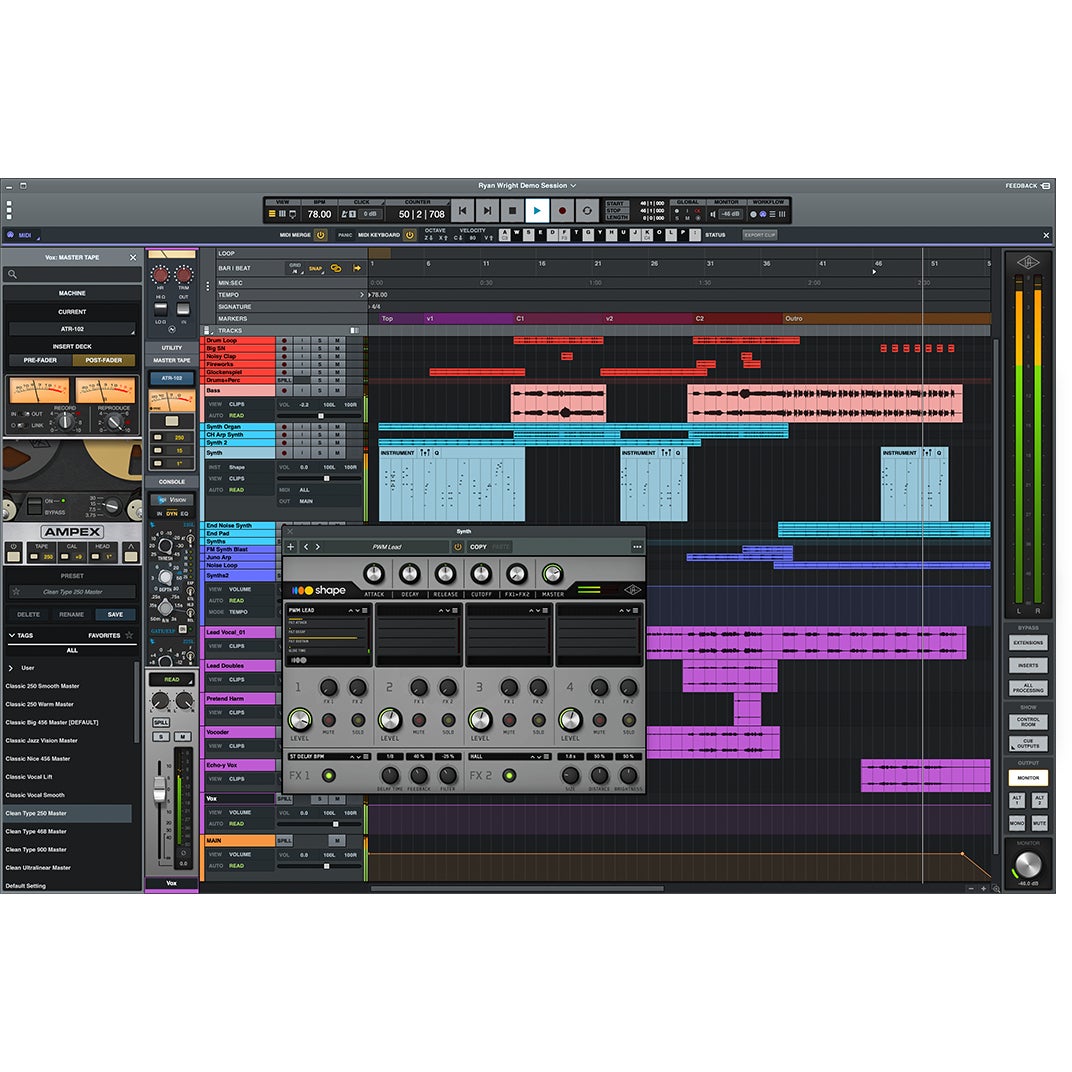Click the favorites star next to preset name
Image resolution: width=1072 pixels, height=1072 pixels.
click(16, 592)
